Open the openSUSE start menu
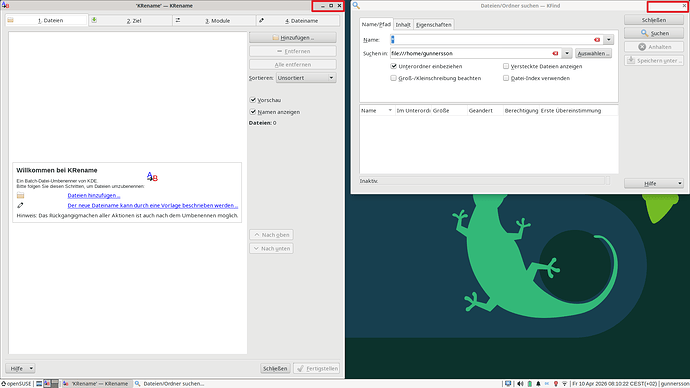This screenshot has width=690, height=388. pos(16,384)
